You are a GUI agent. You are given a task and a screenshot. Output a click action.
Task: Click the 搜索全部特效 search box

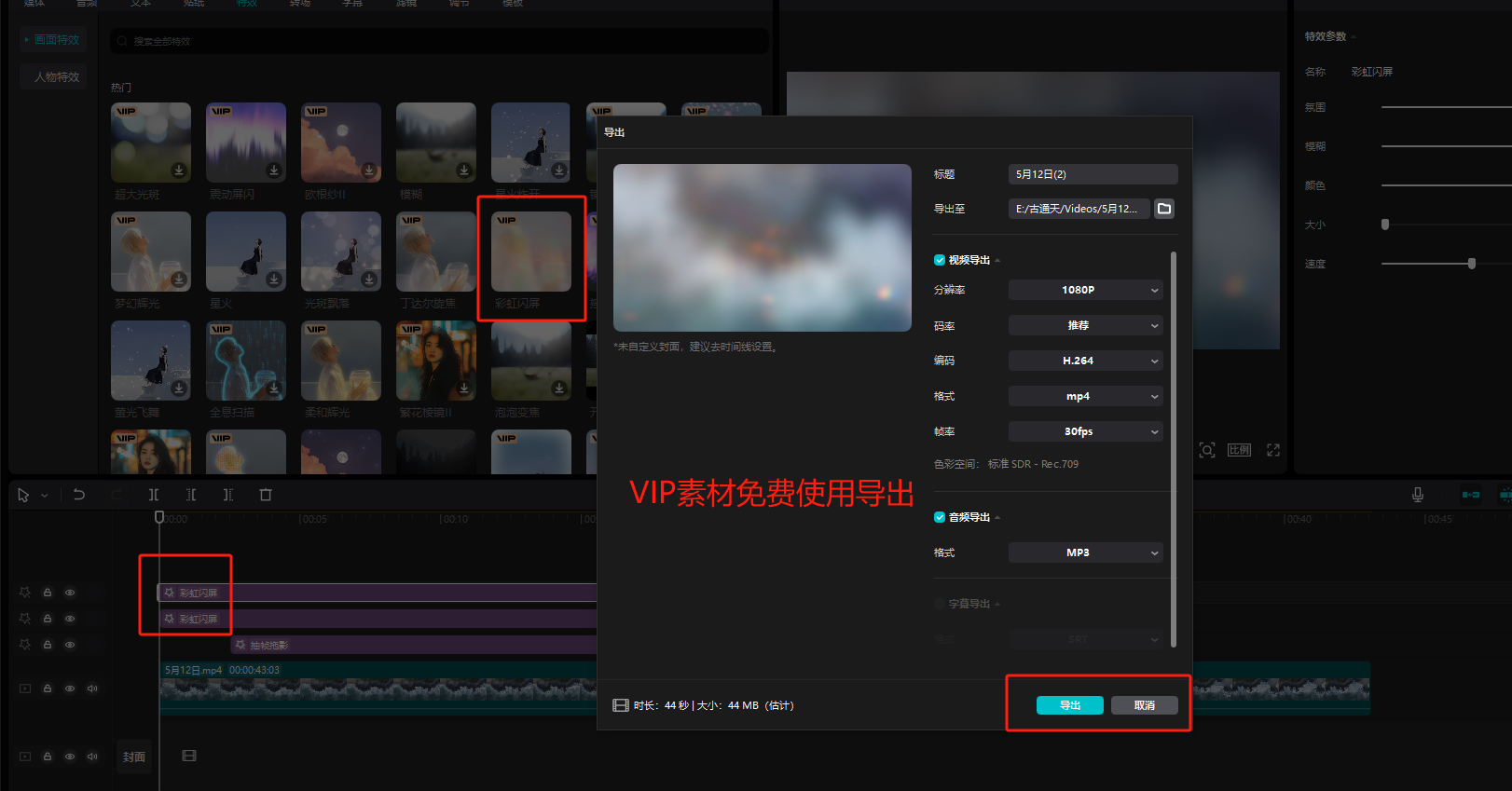[440, 41]
